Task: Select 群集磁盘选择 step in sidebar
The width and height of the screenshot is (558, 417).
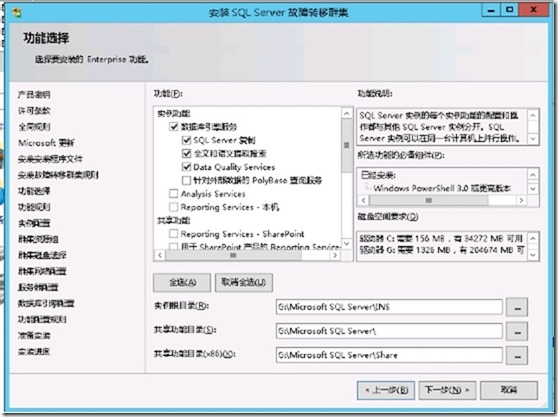Action: 42,255
